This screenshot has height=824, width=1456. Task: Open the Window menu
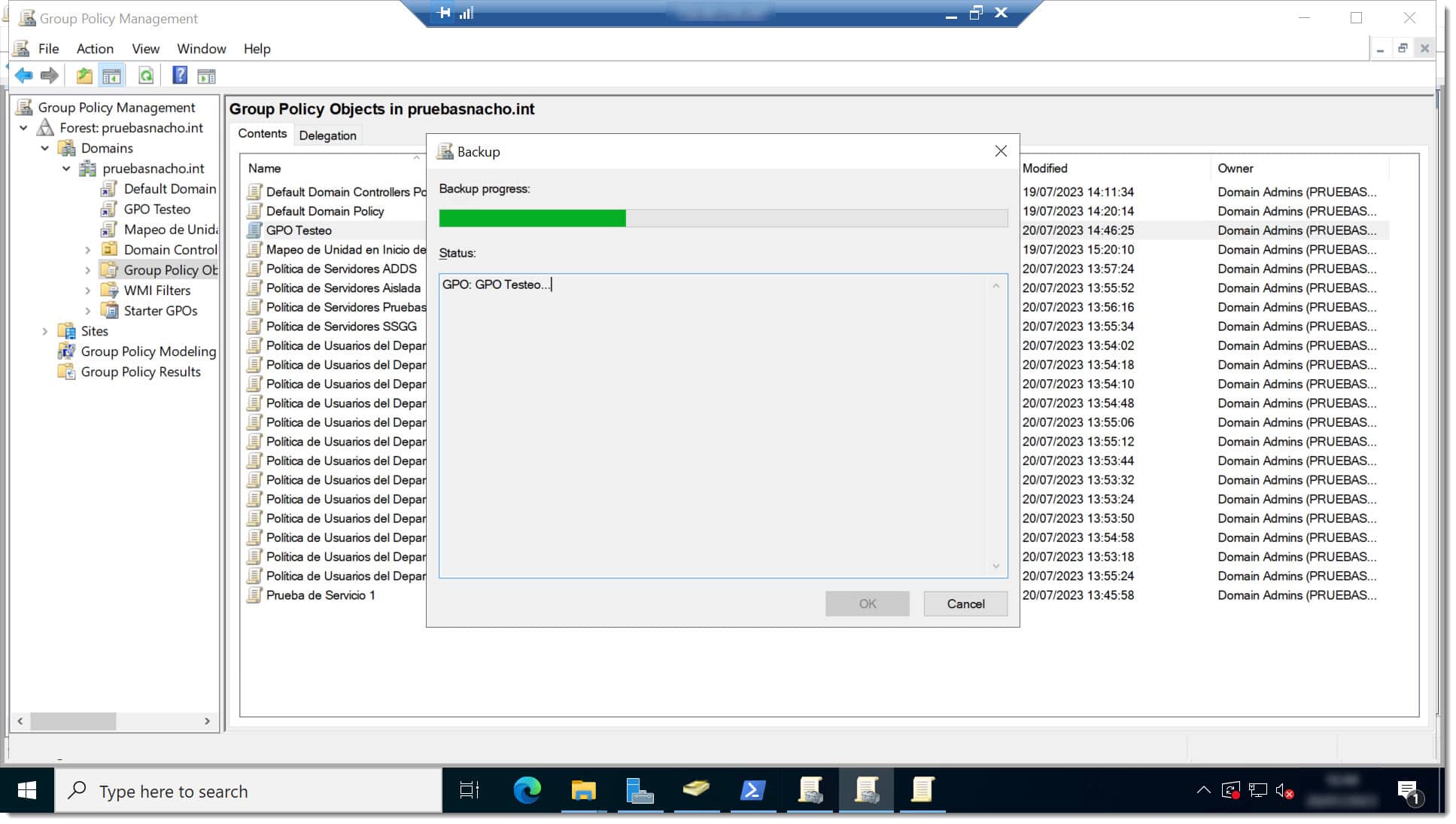click(x=201, y=49)
